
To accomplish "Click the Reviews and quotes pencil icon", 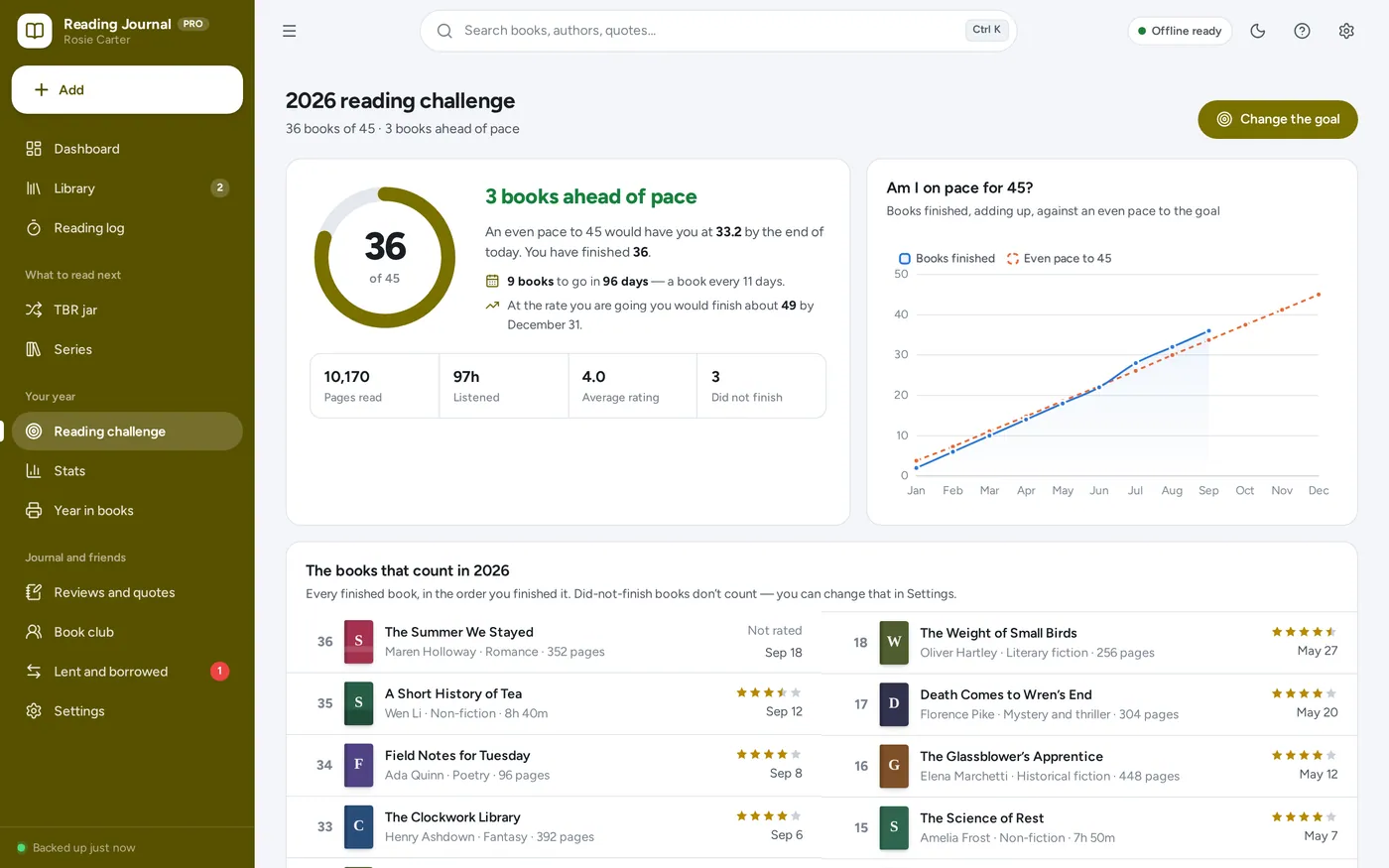I will (x=34, y=592).
